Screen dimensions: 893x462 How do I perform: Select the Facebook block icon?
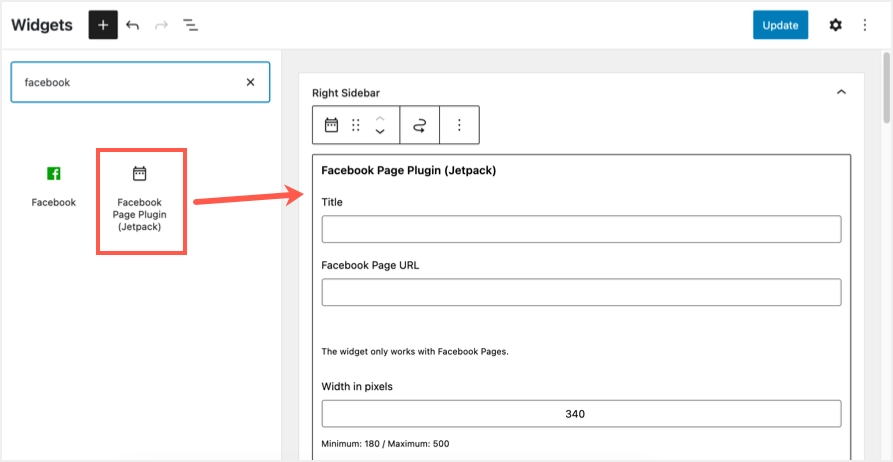pyautogui.click(x=54, y=174)
